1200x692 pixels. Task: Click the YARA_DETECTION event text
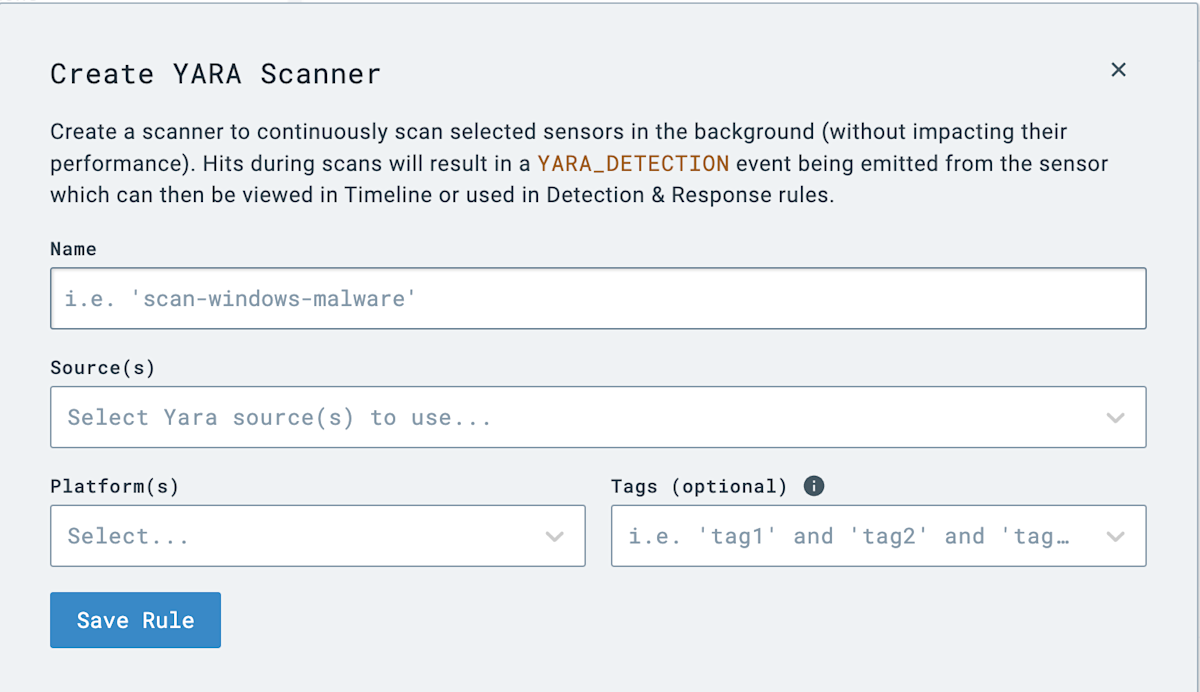point(632,163)
